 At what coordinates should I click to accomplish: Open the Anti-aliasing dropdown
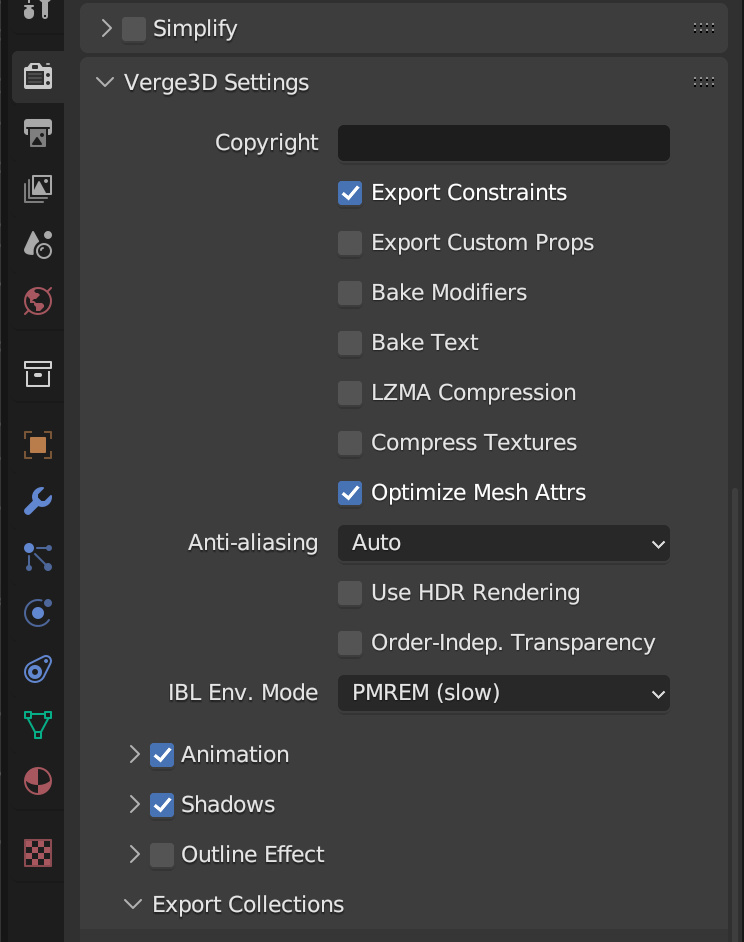pos(504,542)
